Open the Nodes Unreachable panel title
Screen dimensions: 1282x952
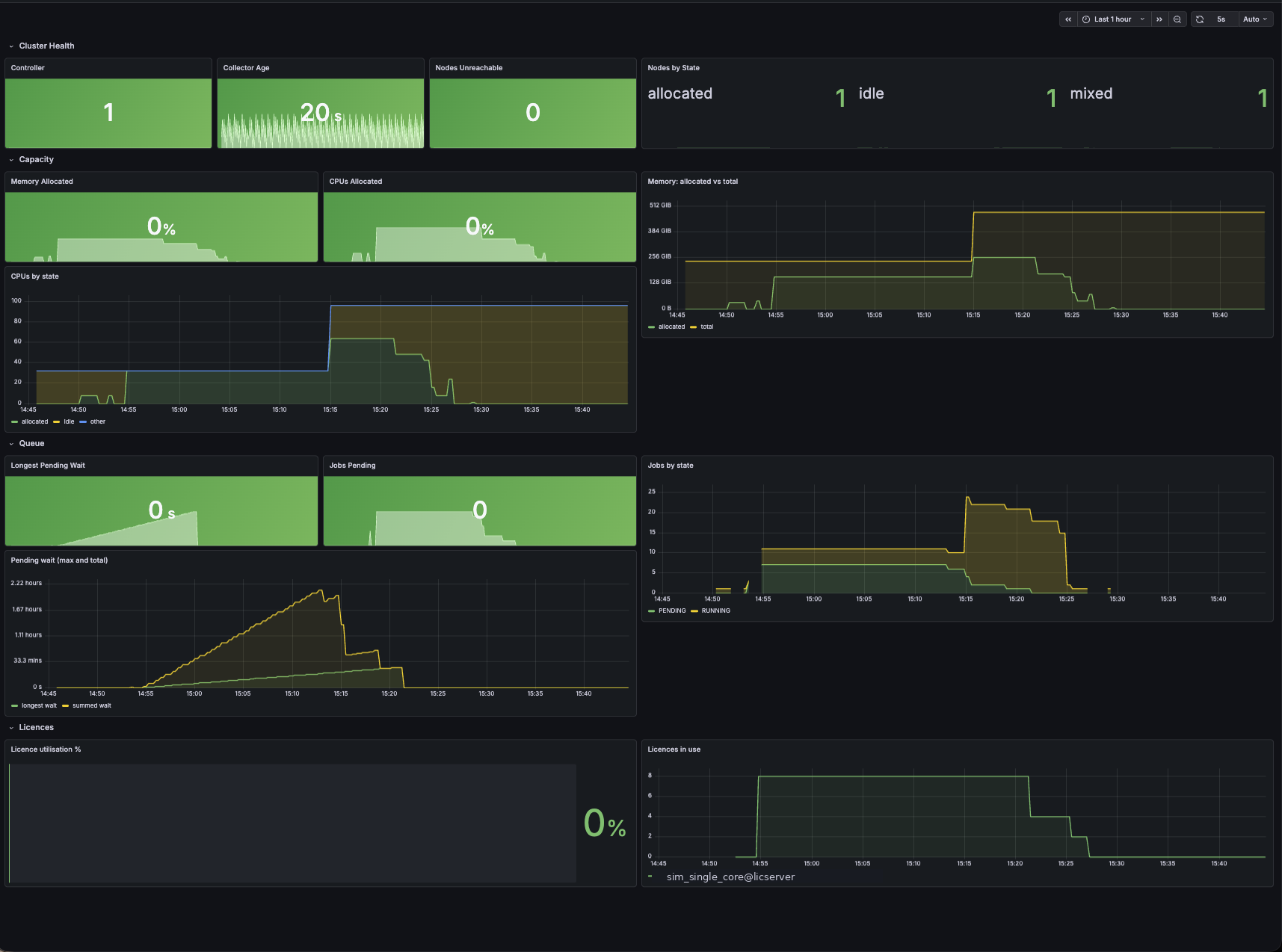click(x=469, y=68)
